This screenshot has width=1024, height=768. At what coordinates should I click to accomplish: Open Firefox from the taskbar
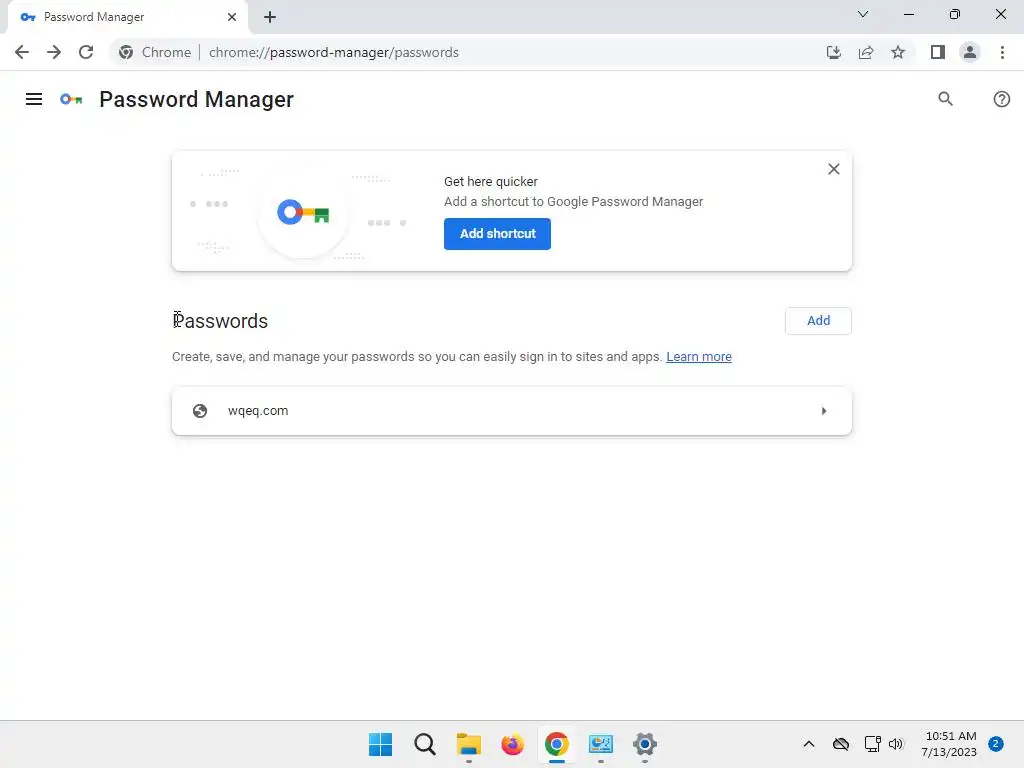click(x=513, y=744)
